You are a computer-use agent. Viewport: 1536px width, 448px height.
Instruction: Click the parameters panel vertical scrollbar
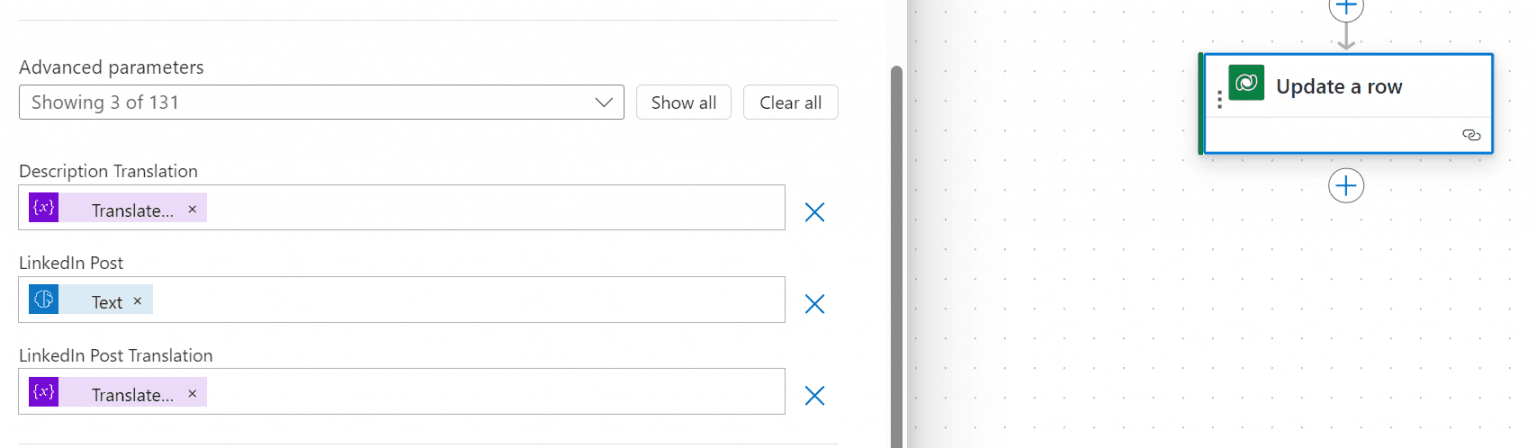pos(896,250)
